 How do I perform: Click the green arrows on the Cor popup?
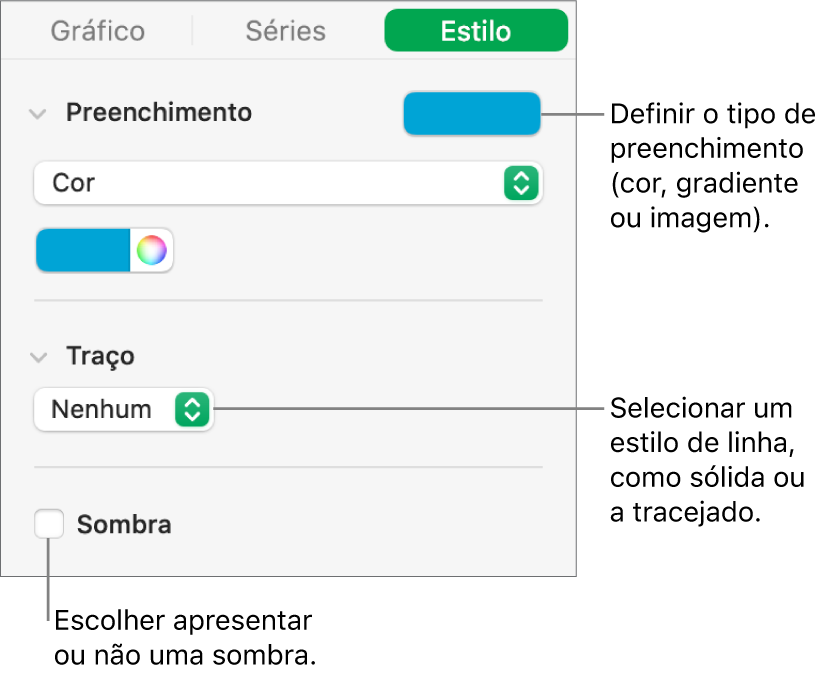coord(520,183)
